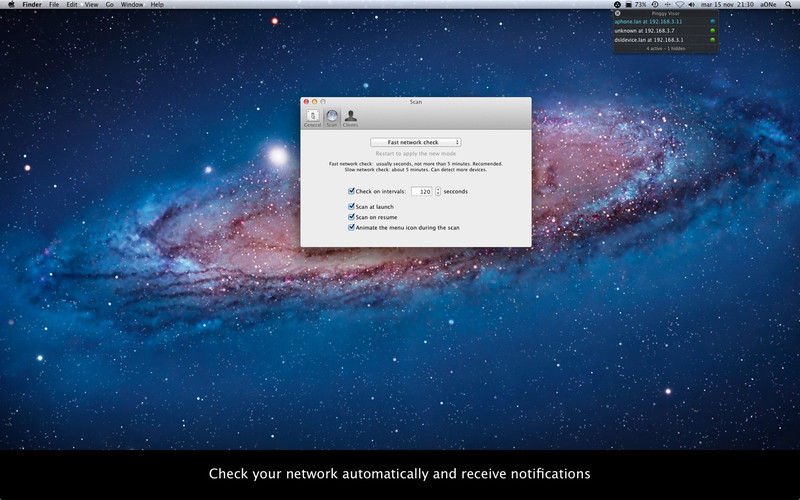The height and width of the screenshot is (500, 800).
Task: Click the '4 active - 1 hidden' status text
Action: [x=665, y=48]
